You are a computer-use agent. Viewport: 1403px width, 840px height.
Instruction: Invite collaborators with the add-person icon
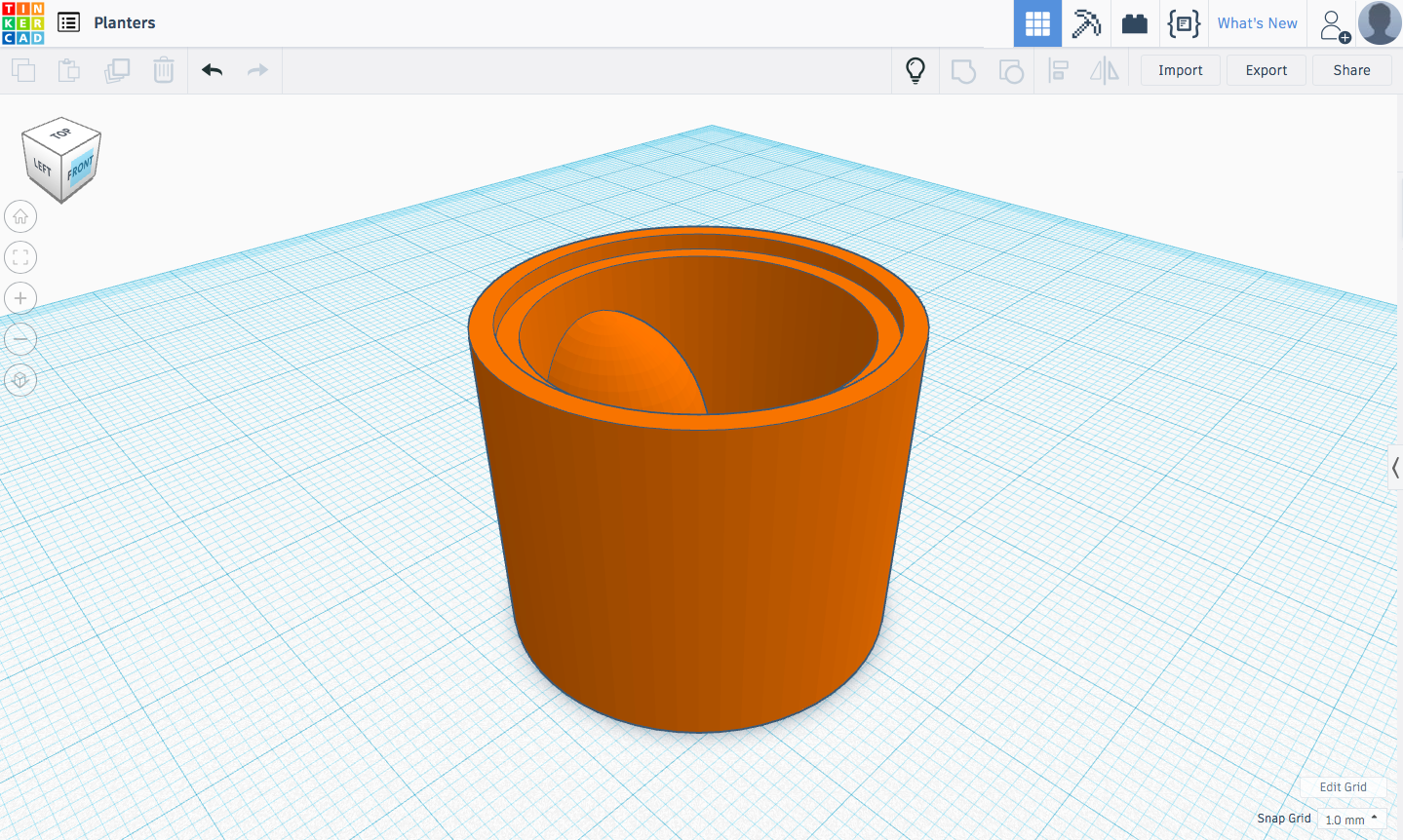coord(1334,25)
